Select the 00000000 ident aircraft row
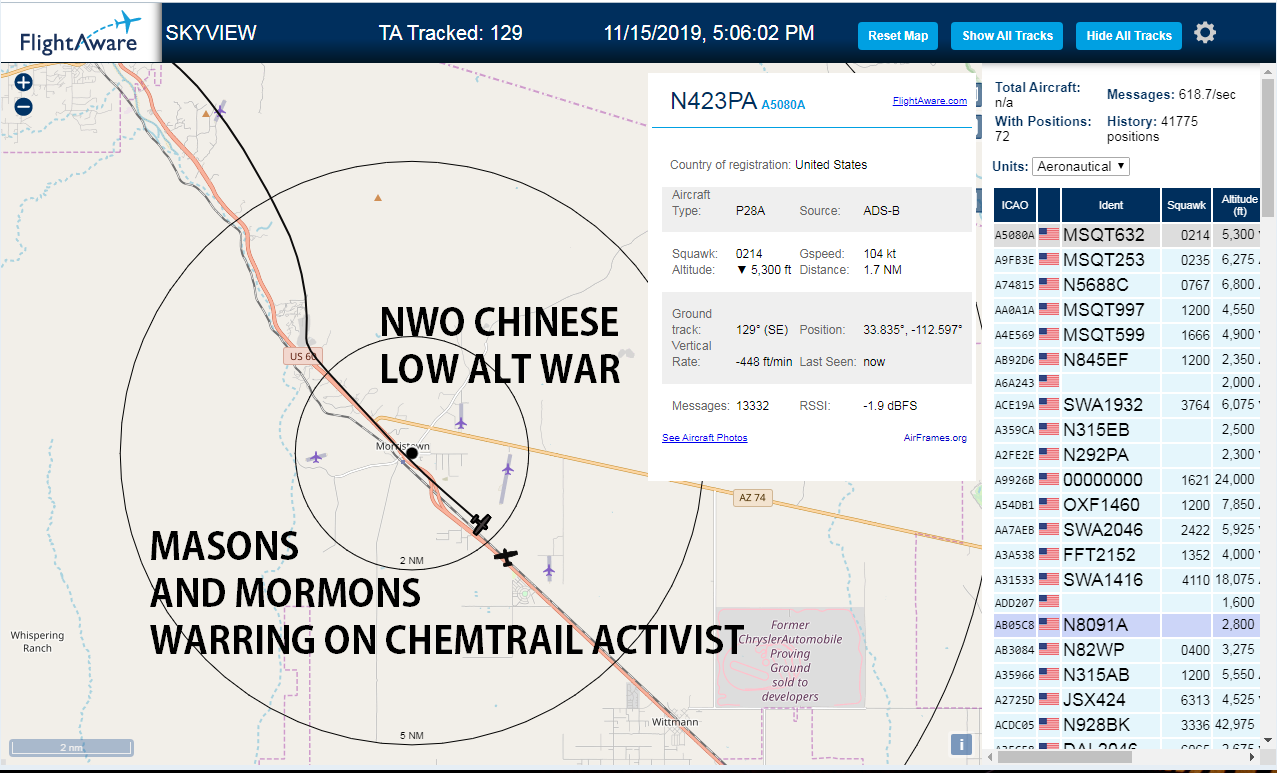1277x773 pixels. point(1128,479)
